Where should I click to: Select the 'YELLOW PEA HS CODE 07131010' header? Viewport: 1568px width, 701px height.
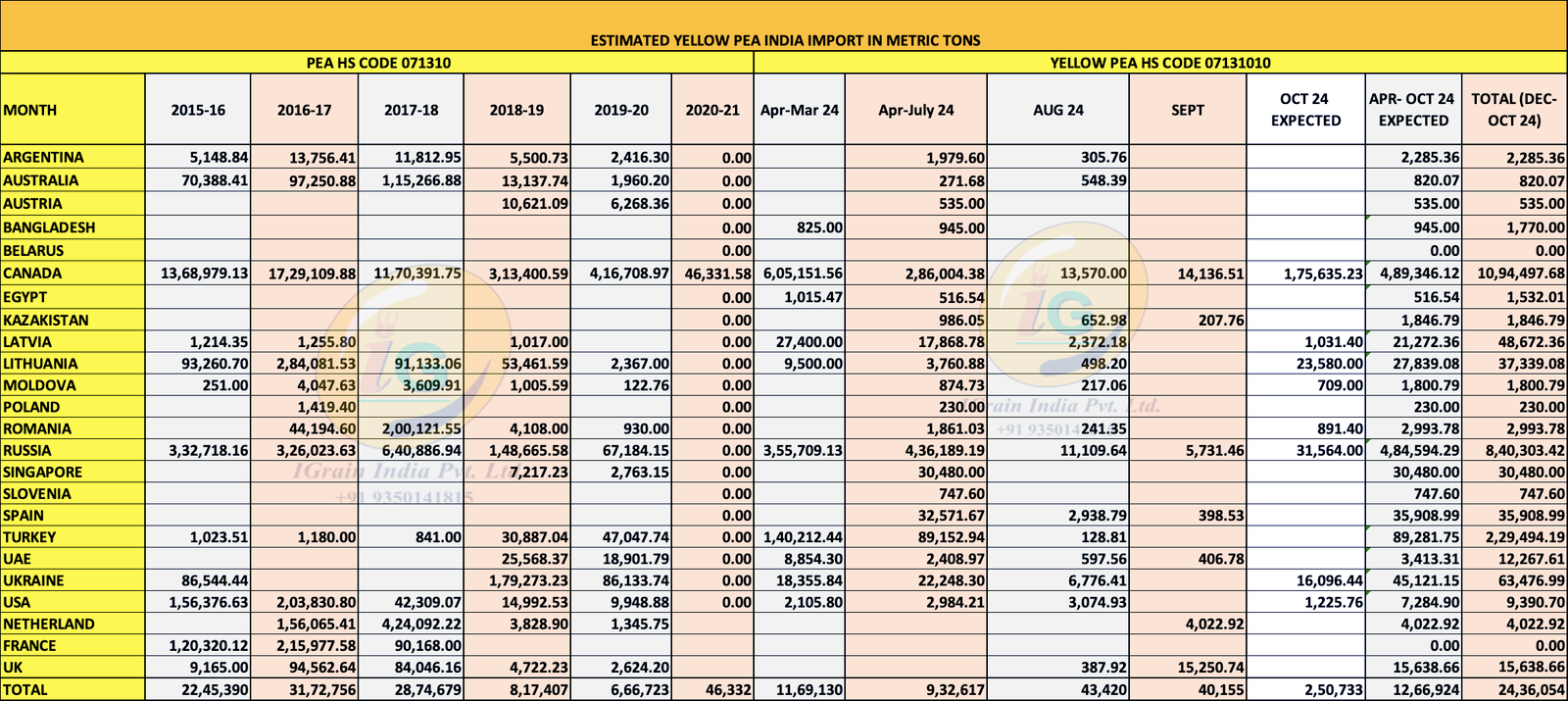coord(1159,63)
